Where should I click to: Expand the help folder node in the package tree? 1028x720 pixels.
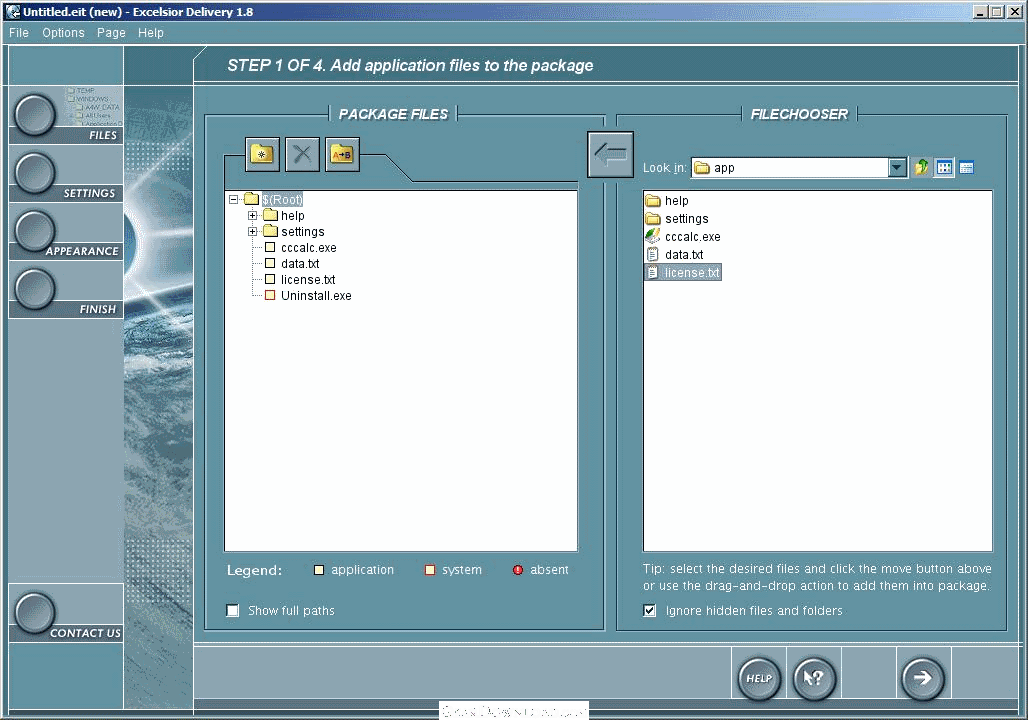252,215
